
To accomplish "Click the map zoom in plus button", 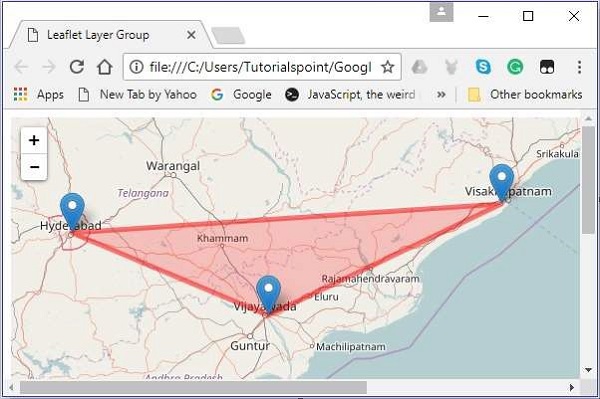I will click(x=34, y=140).
